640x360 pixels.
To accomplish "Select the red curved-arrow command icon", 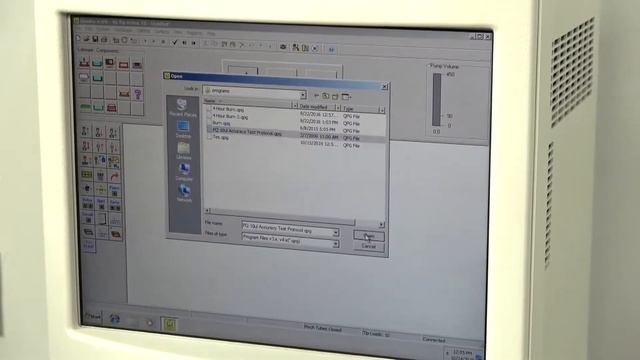I will 114,176.
